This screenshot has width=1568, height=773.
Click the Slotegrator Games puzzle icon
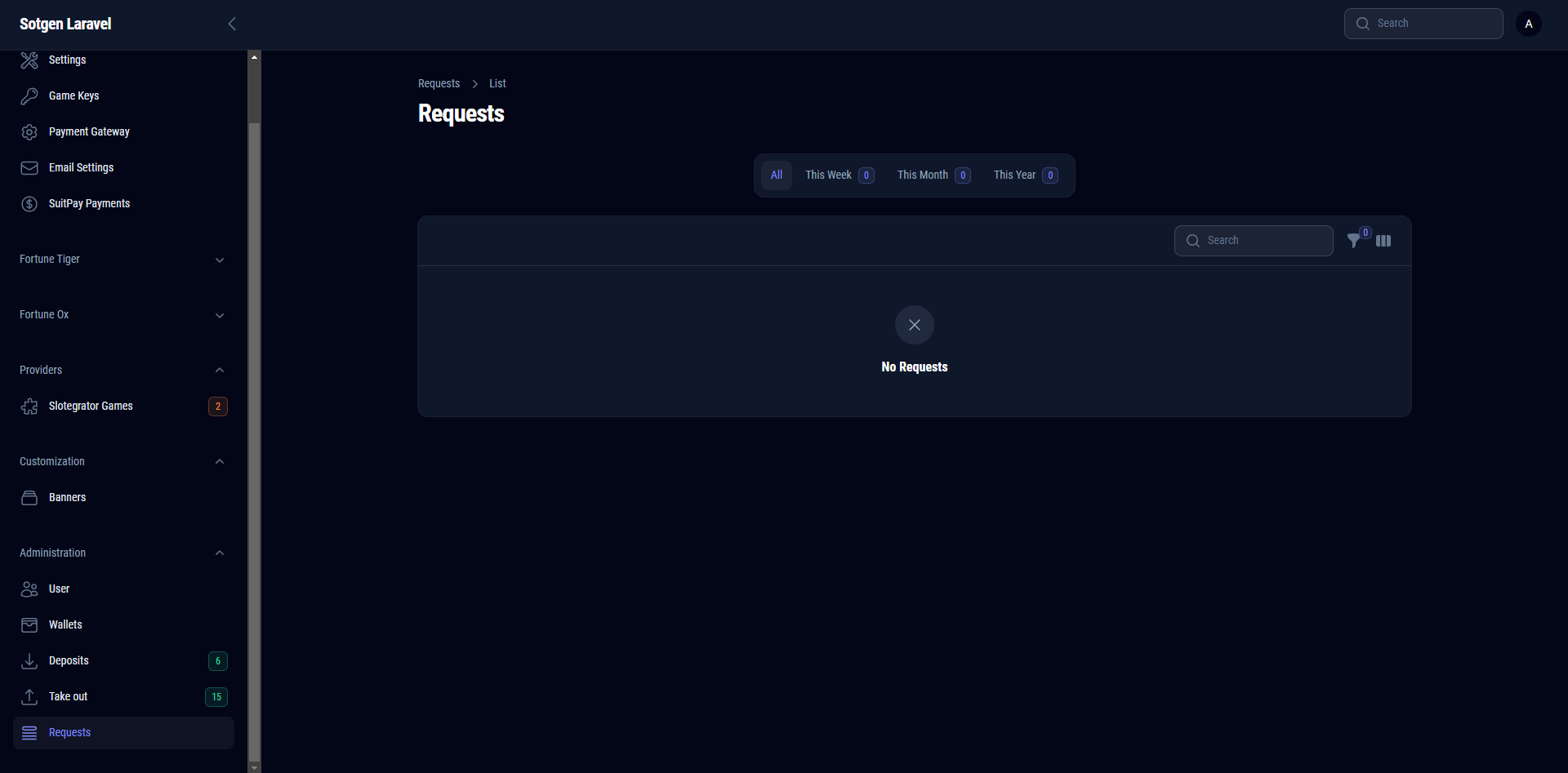pyautogui.click(x=29, y=406)
